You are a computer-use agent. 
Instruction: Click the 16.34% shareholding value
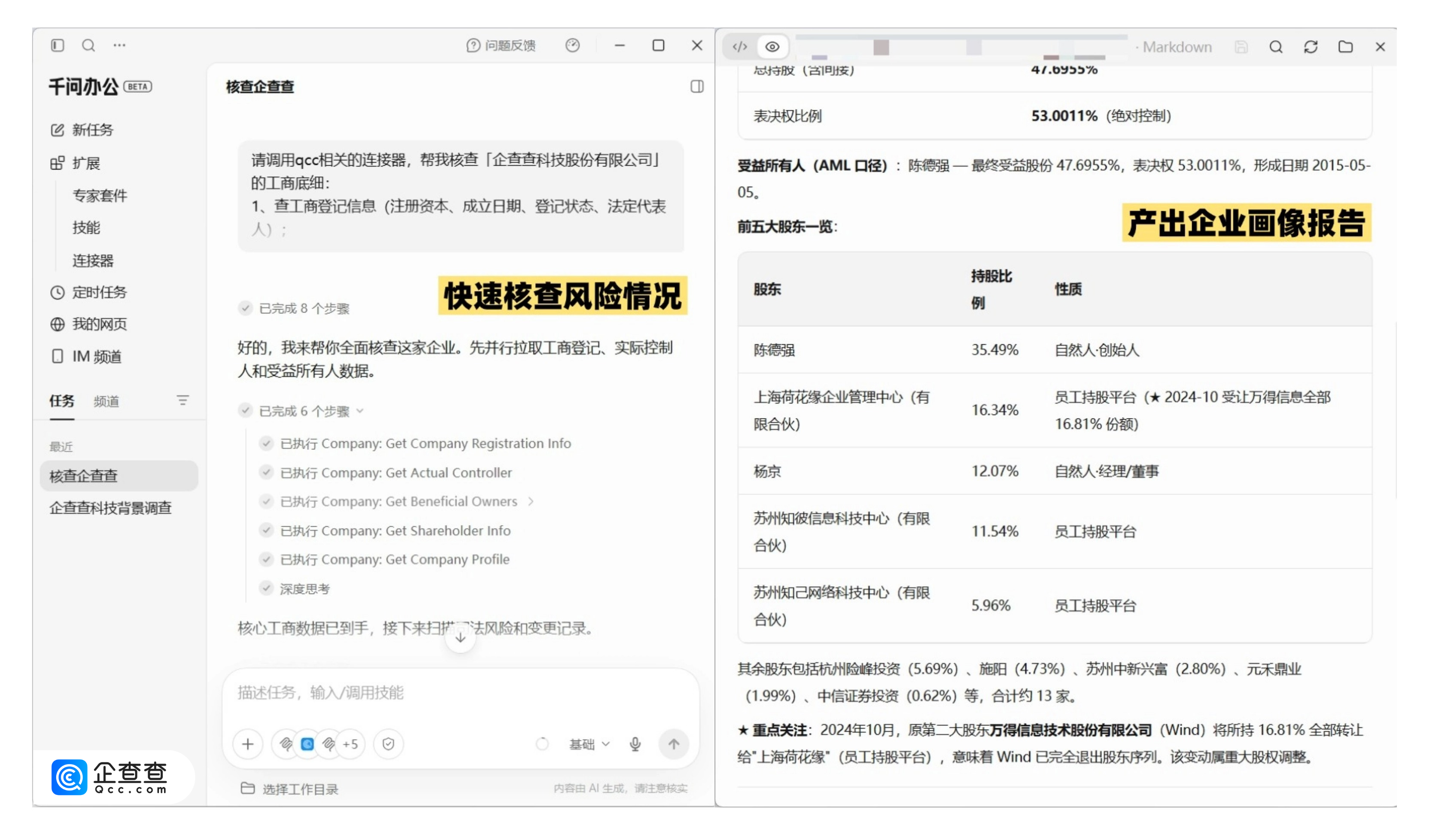(x=995, y=410)
